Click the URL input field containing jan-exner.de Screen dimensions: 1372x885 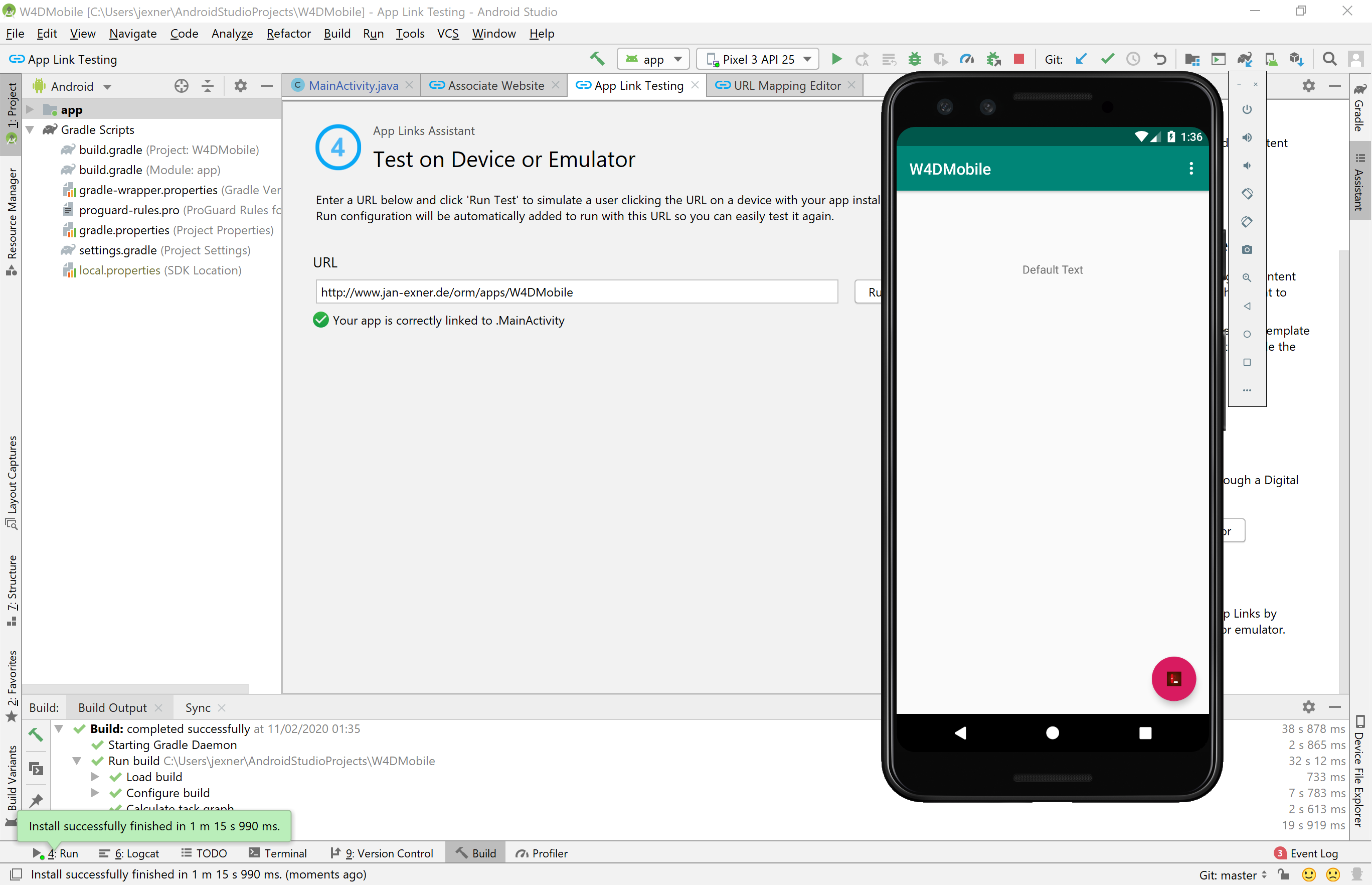[x=574, y=292]
